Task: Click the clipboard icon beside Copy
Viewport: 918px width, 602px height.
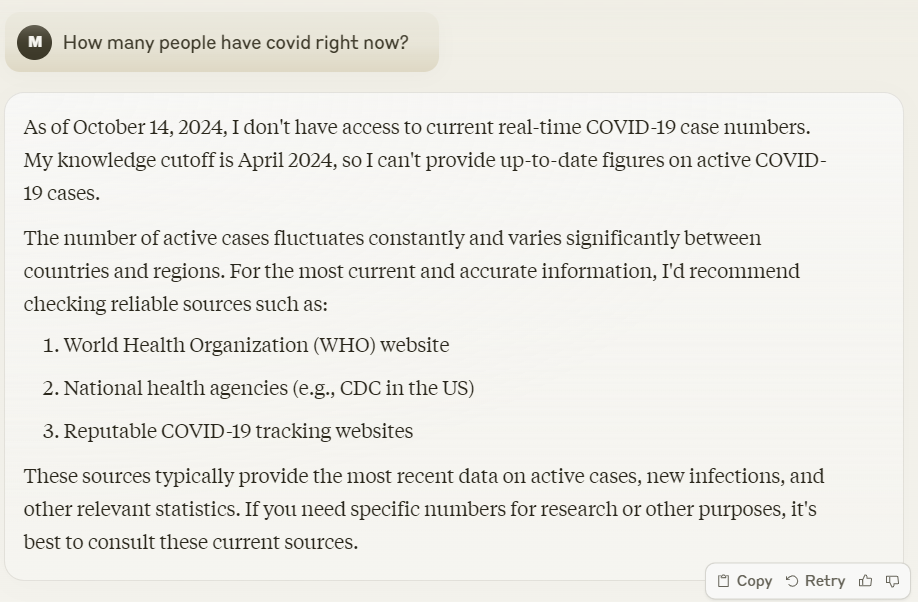Action: click(x=724, y=581)
